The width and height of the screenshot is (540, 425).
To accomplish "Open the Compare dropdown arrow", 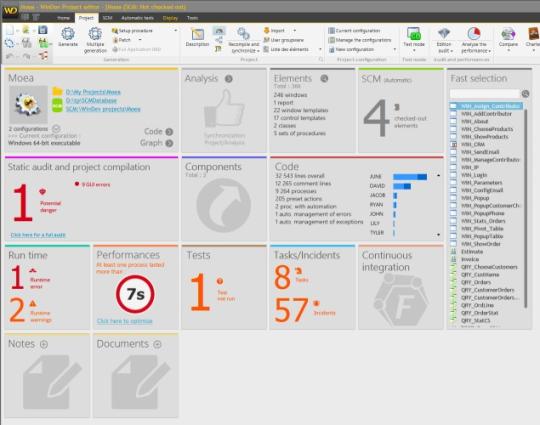I will [508, 51].
